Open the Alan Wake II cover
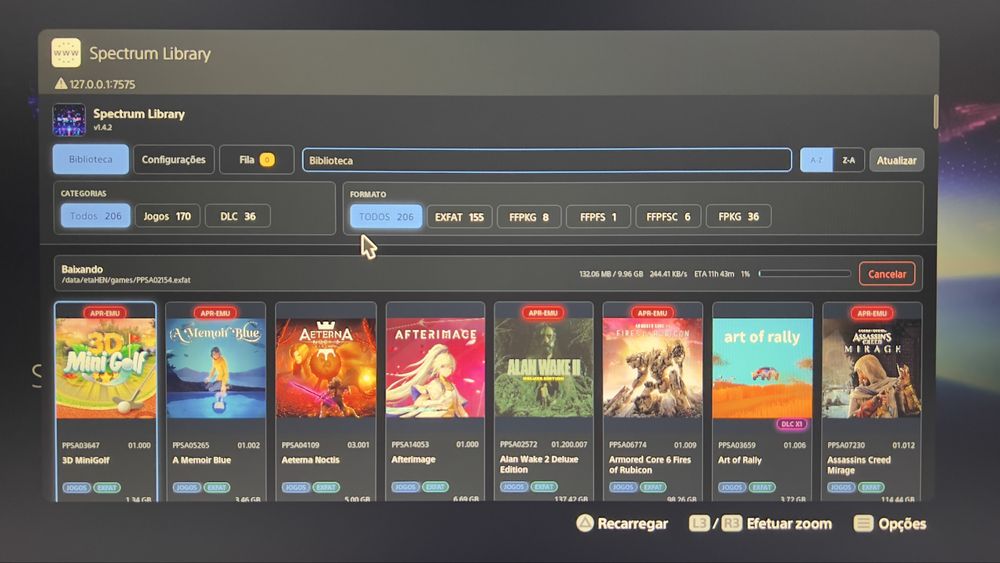This screenshot has height=563, width=1000. (543, 368)
